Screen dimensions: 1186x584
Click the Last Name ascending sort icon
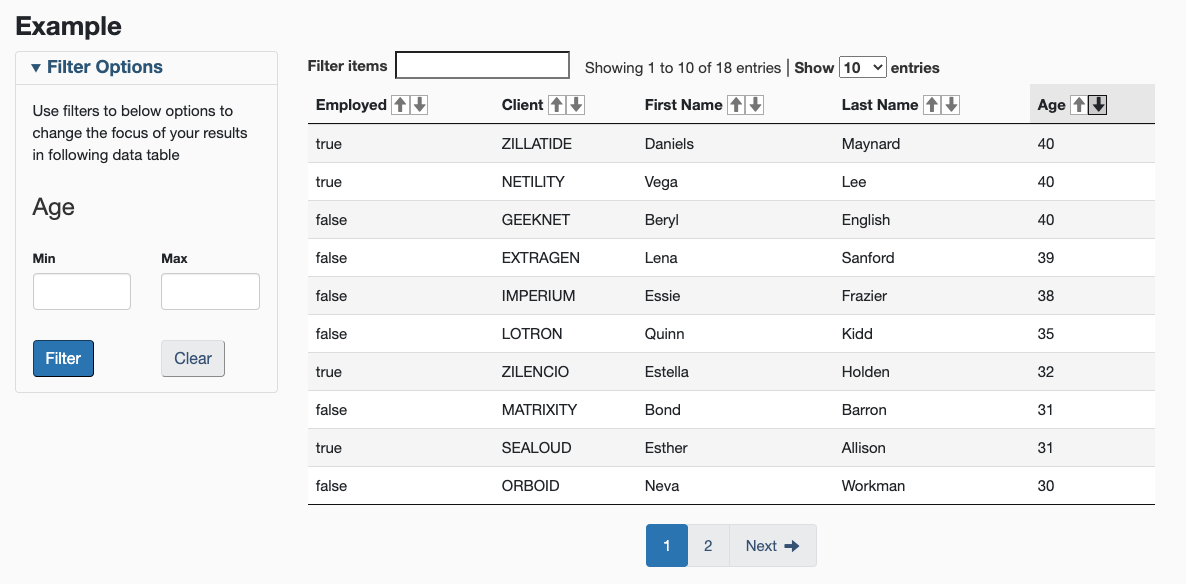click(x=931, y=104)
